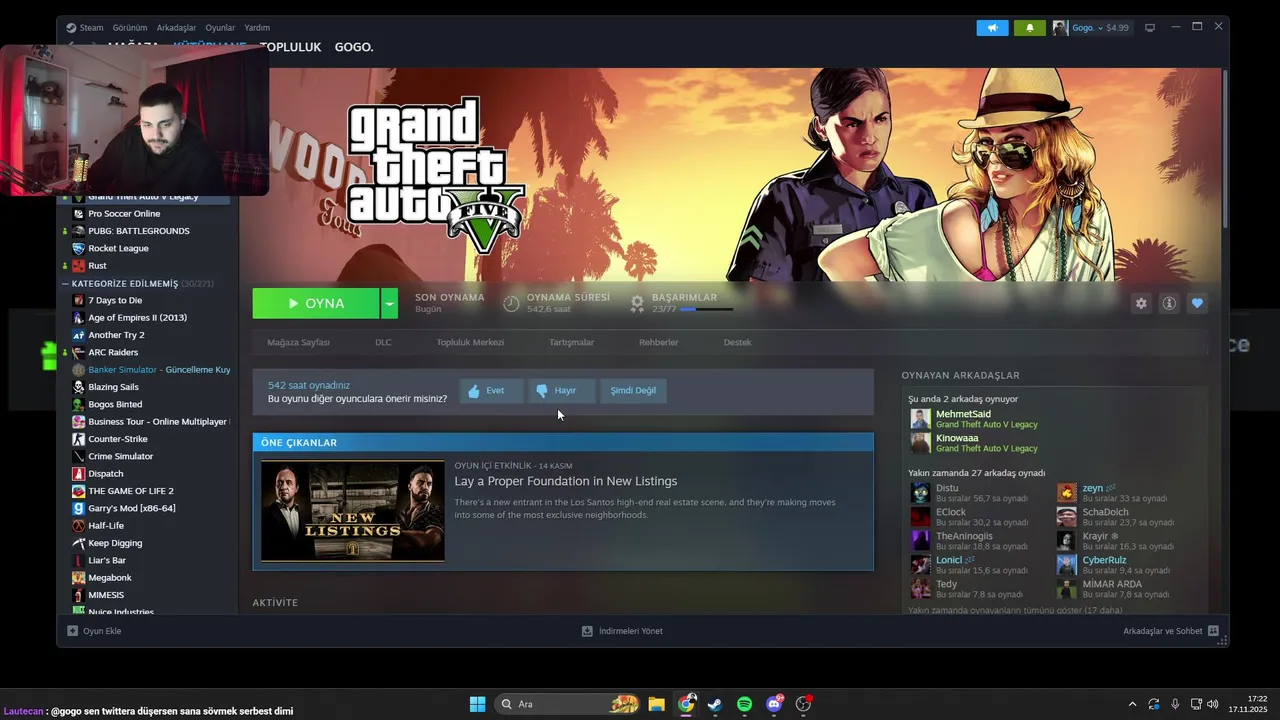Open Lay a Proper Foundation news link
The image size is (1280, 720).
point(566,481)
